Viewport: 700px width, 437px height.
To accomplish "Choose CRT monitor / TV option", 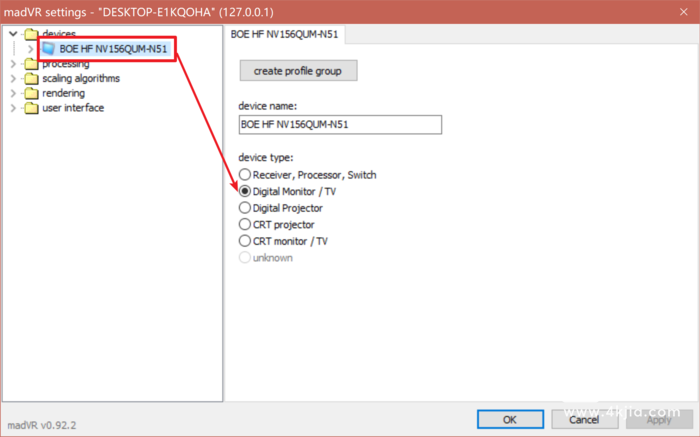I will click(245, 241).
